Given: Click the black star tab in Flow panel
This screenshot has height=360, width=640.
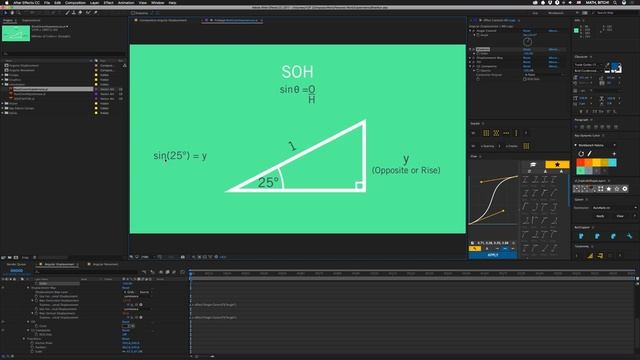Looking at the screenshot, I should tap(557, 164).
